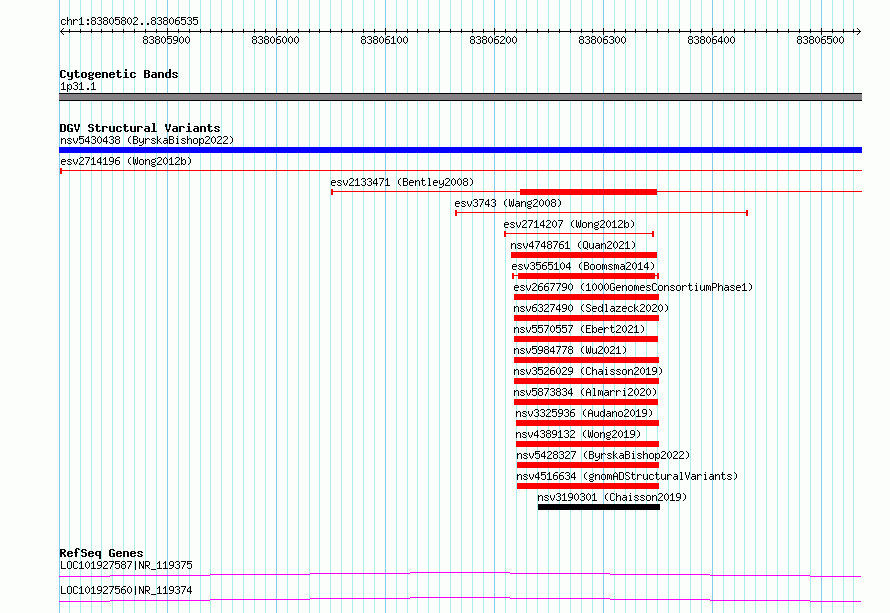The image size is (890, 613).
Task: Click the nsv4389132 Wong2019 variant label
Action: click(x=578, y=434)
